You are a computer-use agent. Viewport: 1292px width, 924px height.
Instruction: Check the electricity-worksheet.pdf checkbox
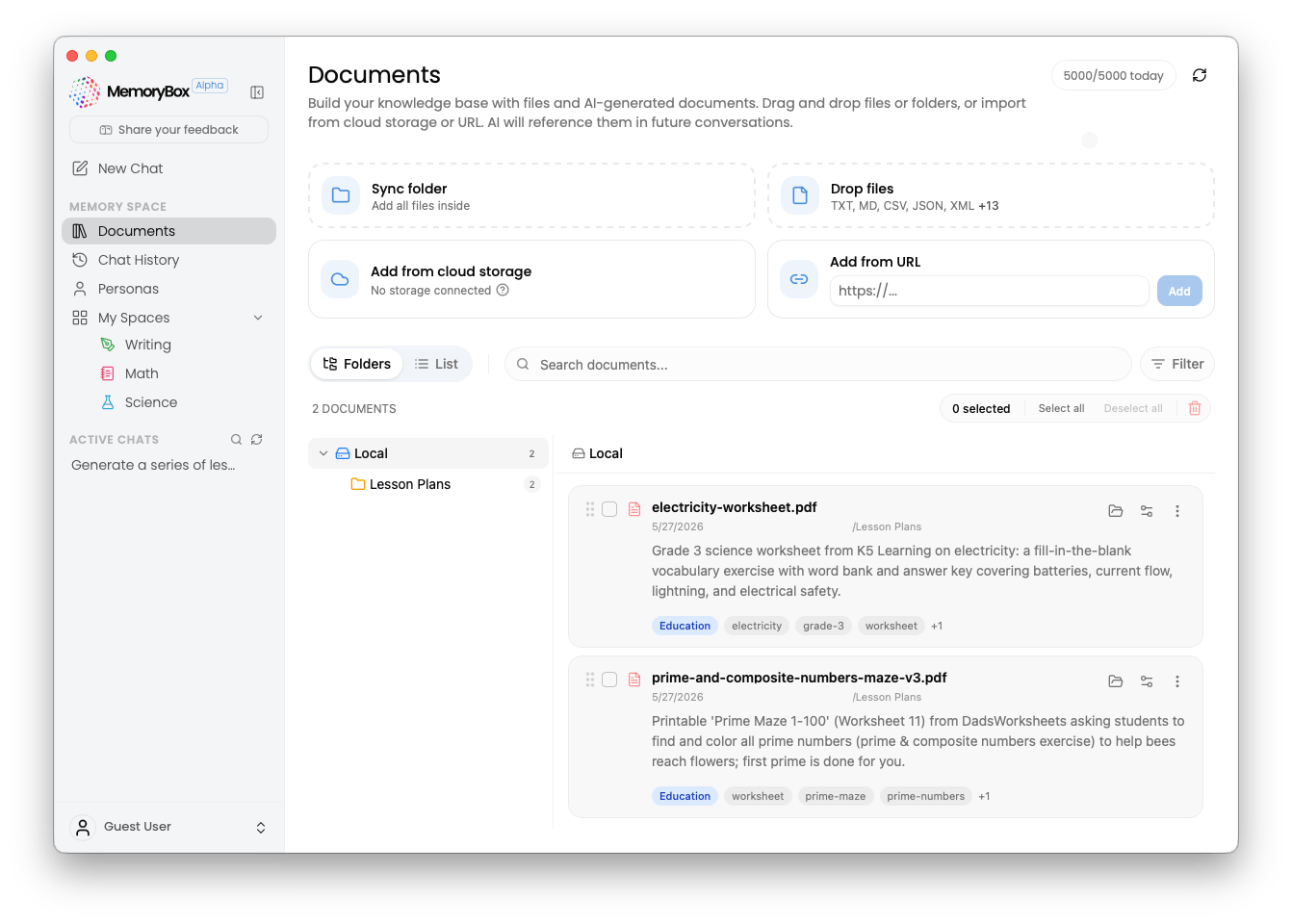609,509
